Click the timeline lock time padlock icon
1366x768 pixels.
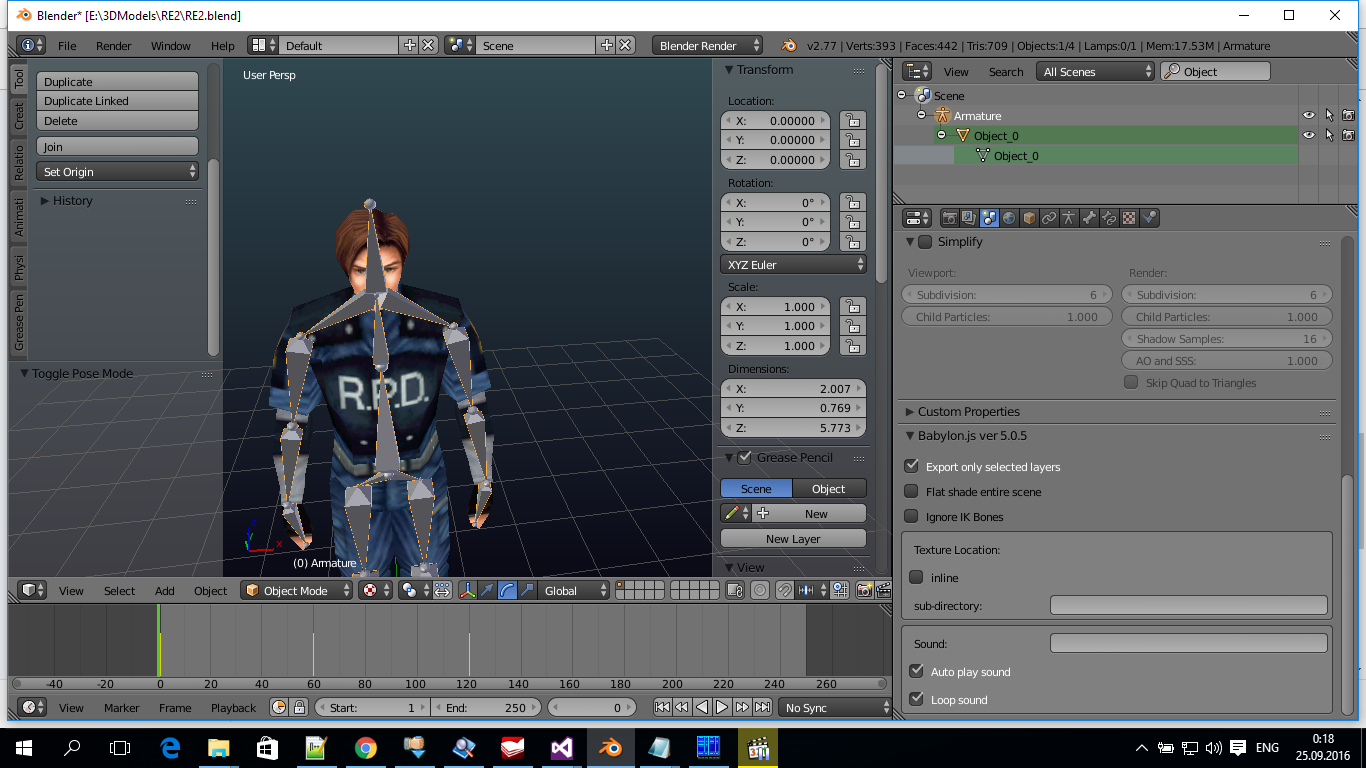pos(298,708)
